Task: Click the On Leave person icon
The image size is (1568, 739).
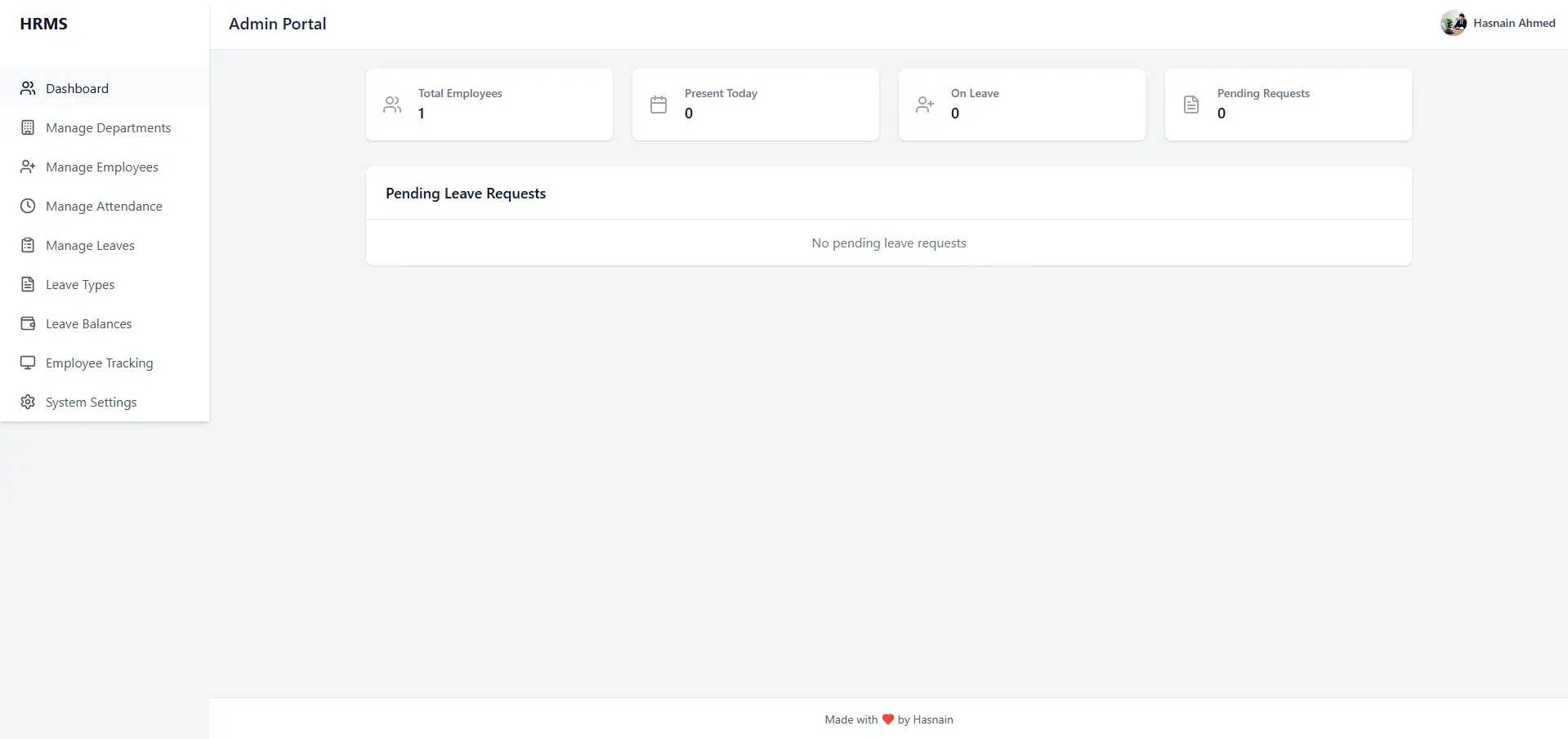Action: [x=924, y=104]
